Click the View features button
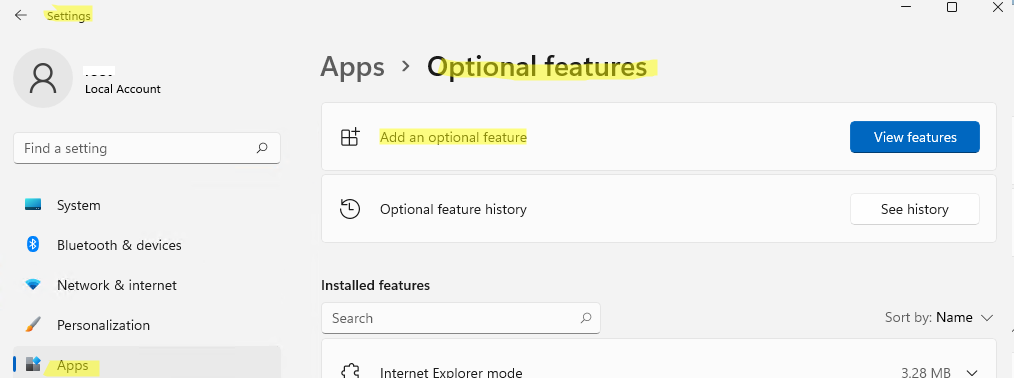This screenshot has width=1014, height=378. (x=914, y=137)
